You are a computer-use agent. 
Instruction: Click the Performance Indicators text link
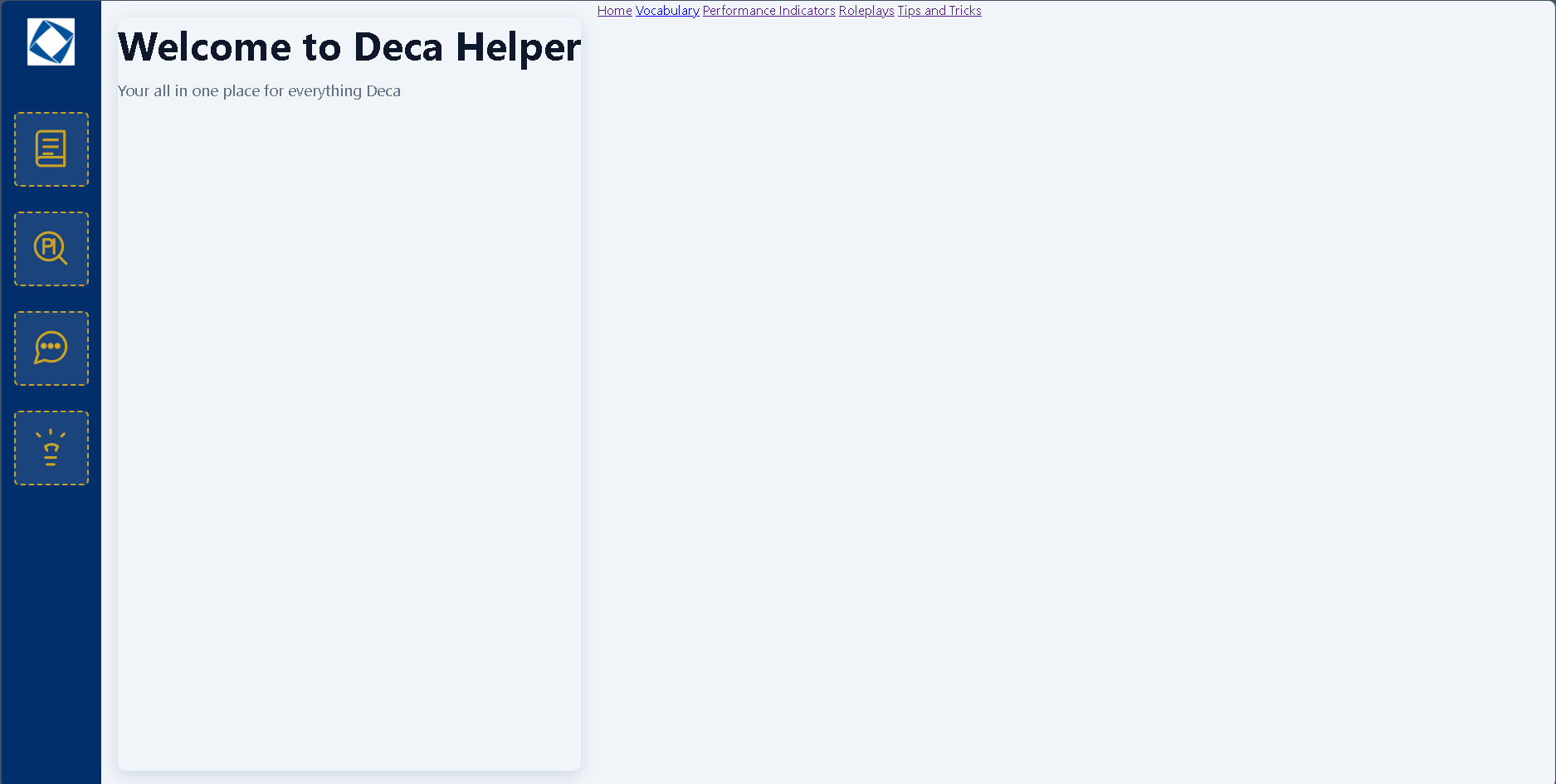[x=768, y=11]
